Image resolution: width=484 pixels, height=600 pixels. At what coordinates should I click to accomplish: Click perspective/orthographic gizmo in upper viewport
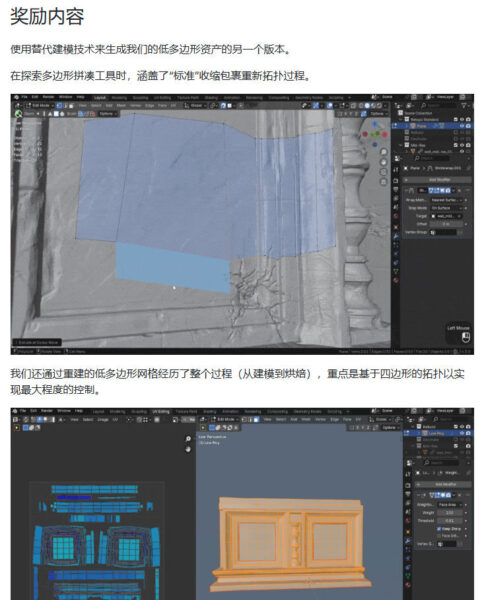tap(383, 182)
